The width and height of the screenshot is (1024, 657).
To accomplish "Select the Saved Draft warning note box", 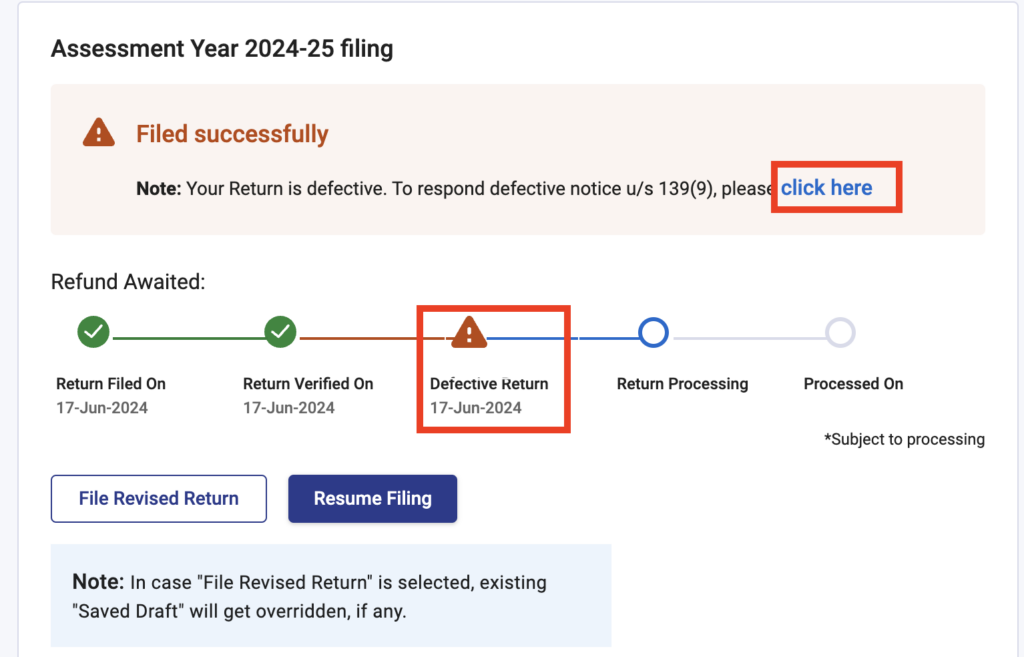I will point(330,594).
